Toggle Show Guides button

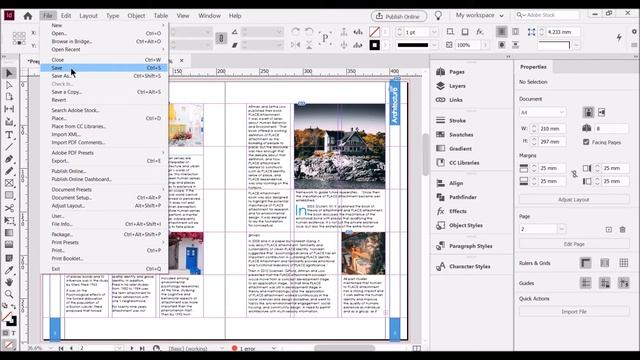tap(586, 283)
